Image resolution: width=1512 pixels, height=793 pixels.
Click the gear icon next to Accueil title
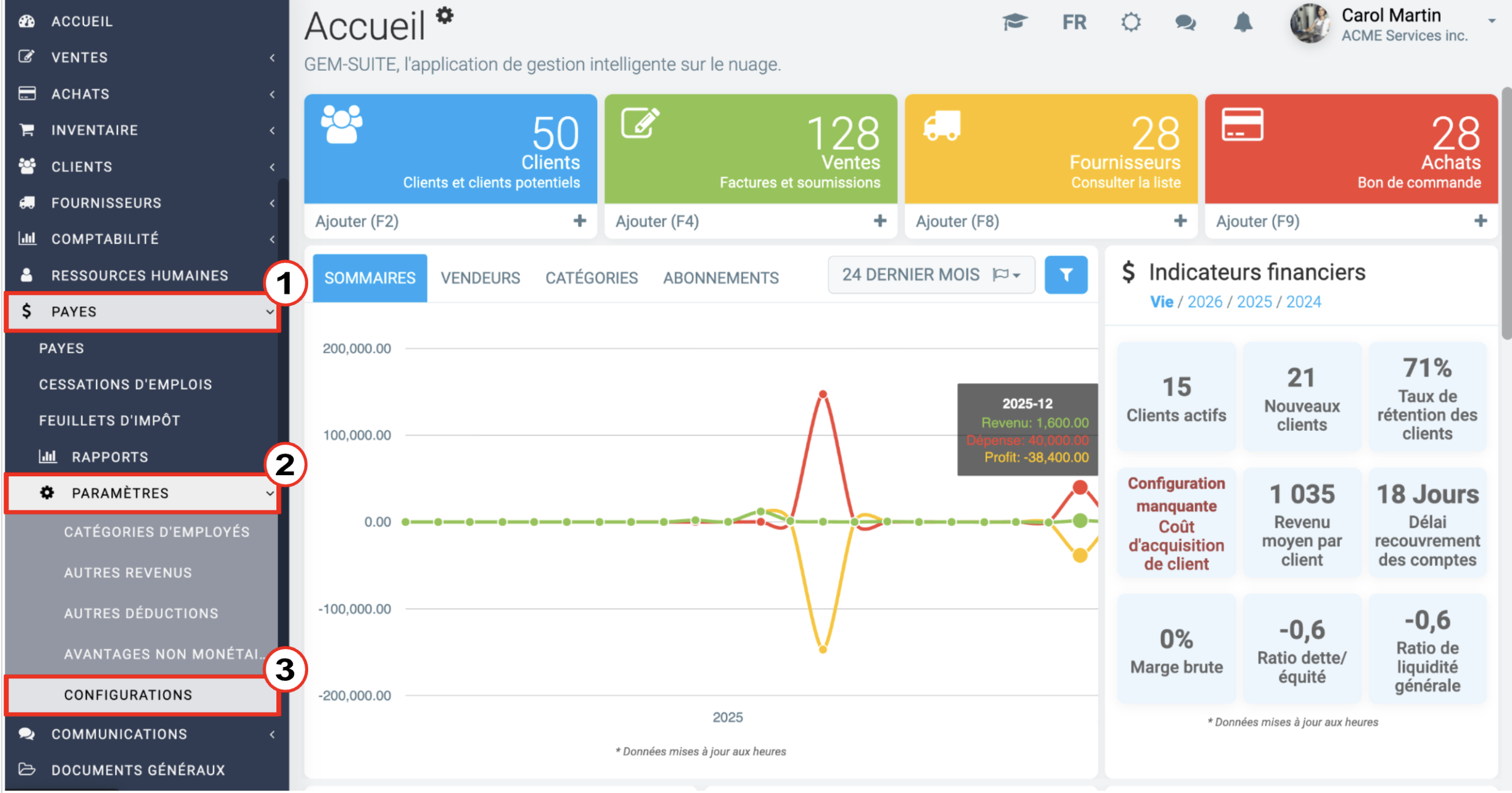[x=444, y=15]
